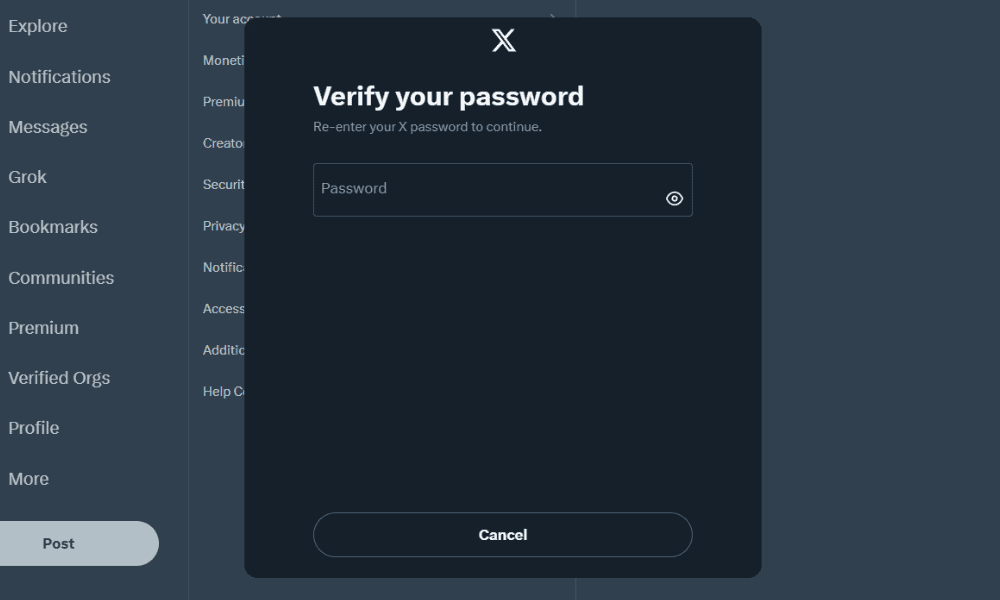1000x600 pixels.
Task: Open Explore from the left sidebar
Action: pyautogui.click(x=38, y=26)
